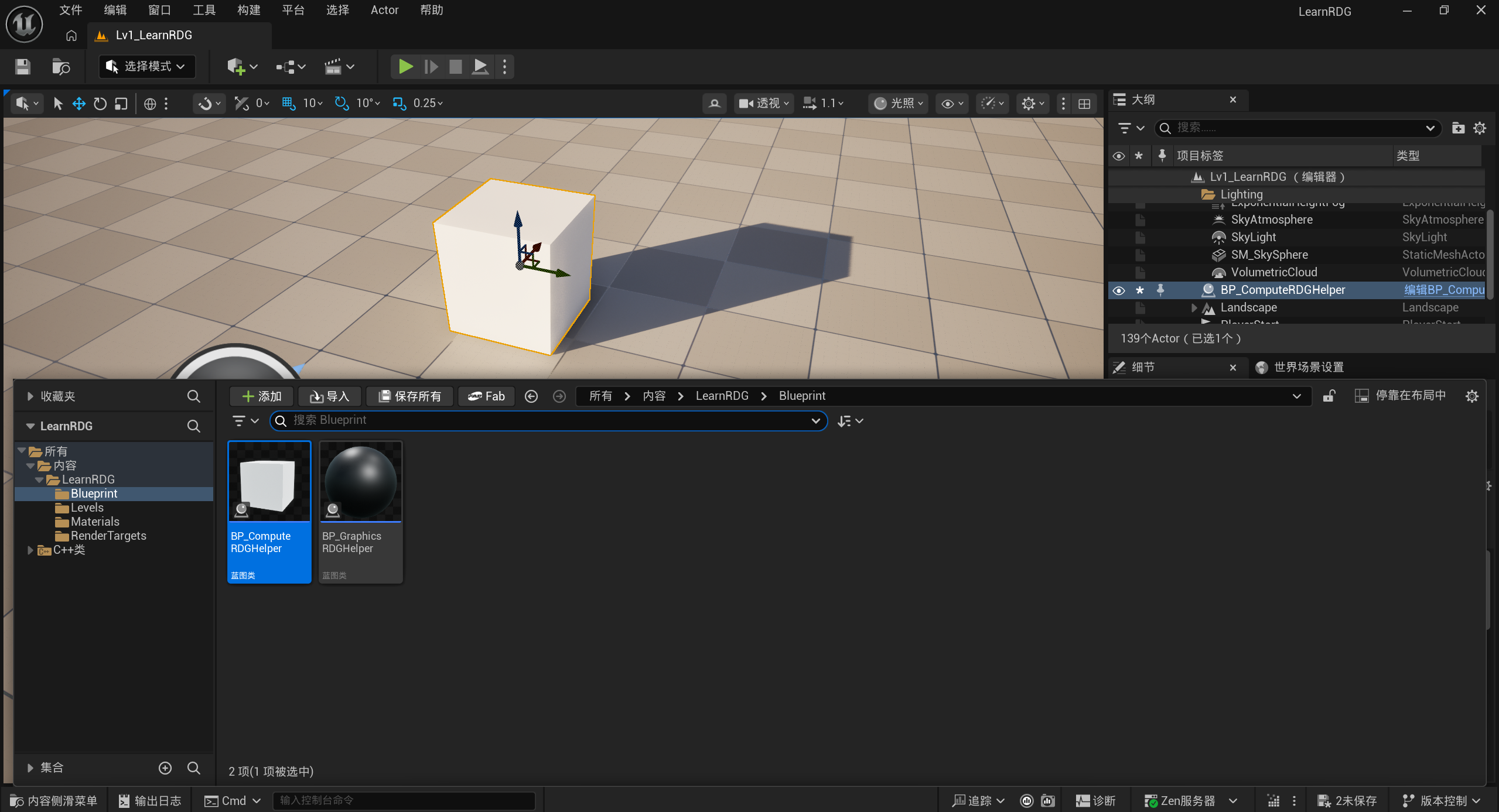Viewport: 1499px width, 812px height.
Task: Open the 工具 menu
Action: coord(204,10)
